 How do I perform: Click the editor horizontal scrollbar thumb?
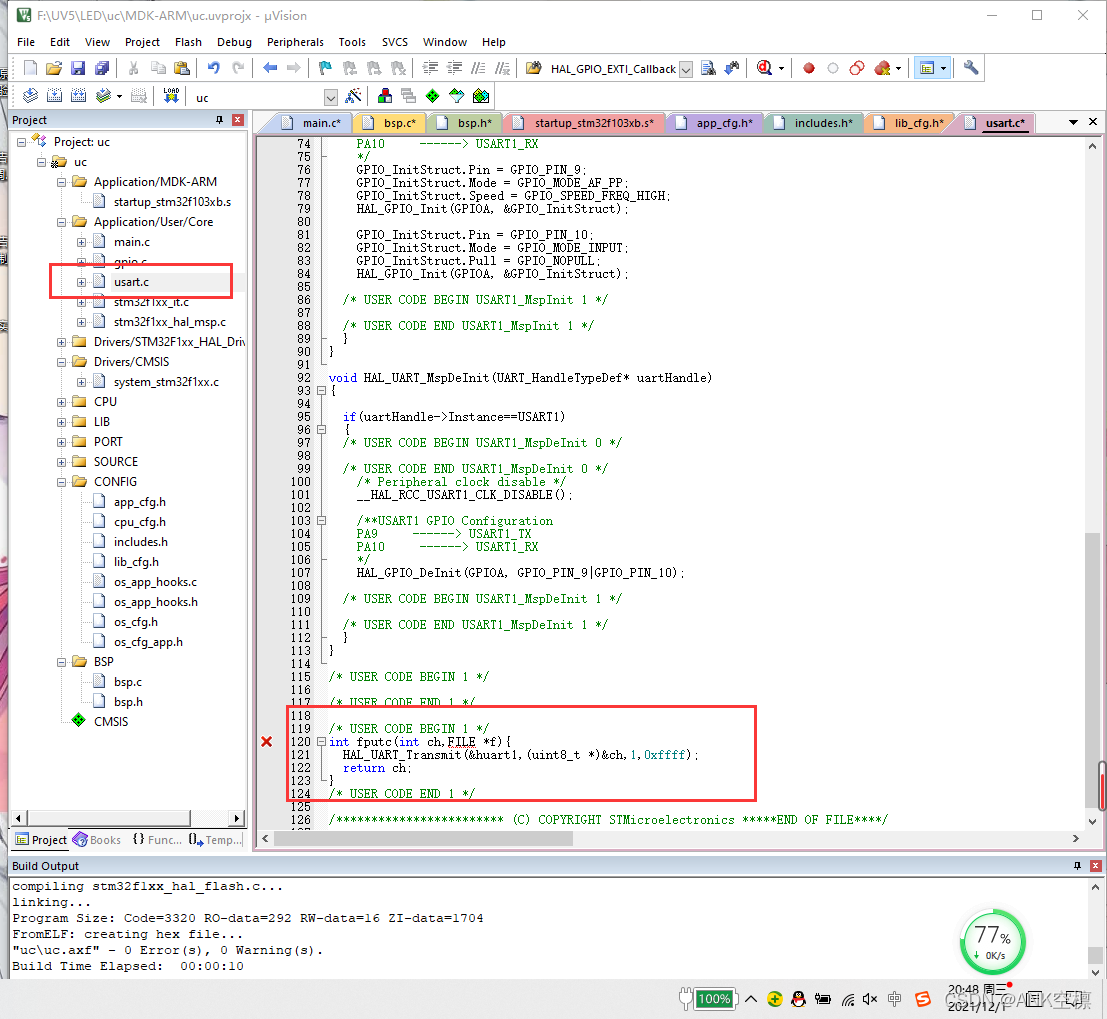coord(424,838)
